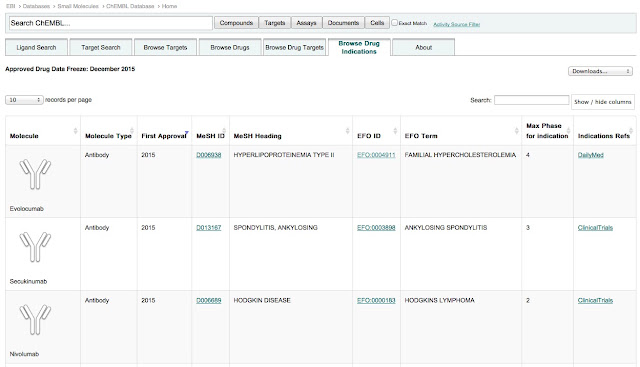
Task: Click the Home breadcrumb link
Action: [169, 6]
